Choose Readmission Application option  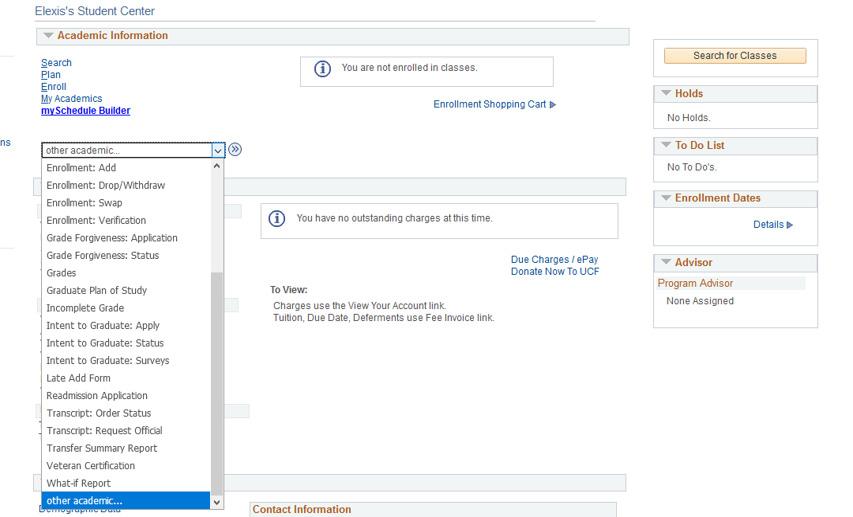[126, 396]
